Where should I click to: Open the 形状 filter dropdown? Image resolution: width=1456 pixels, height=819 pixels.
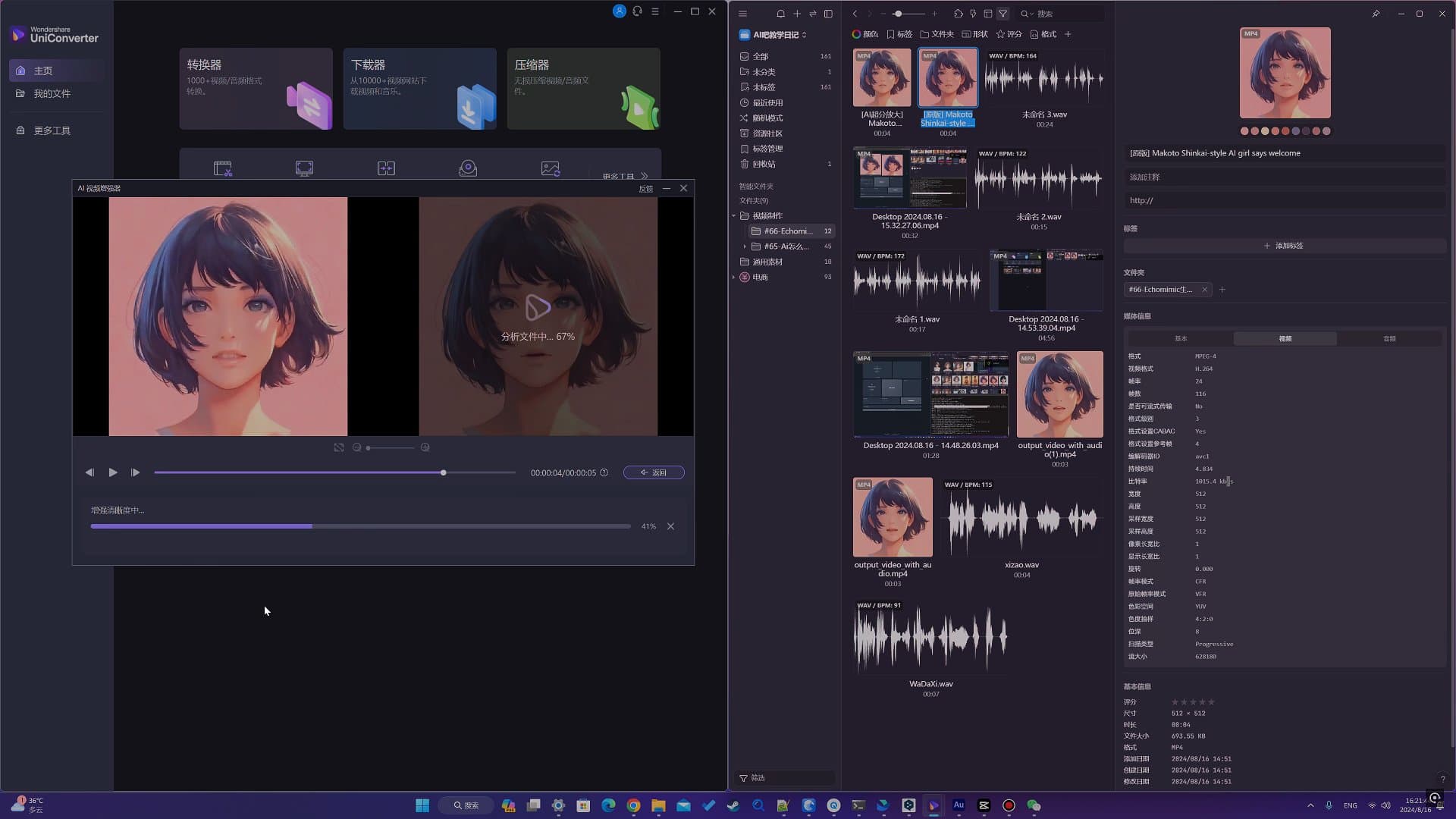coord(975,34)
